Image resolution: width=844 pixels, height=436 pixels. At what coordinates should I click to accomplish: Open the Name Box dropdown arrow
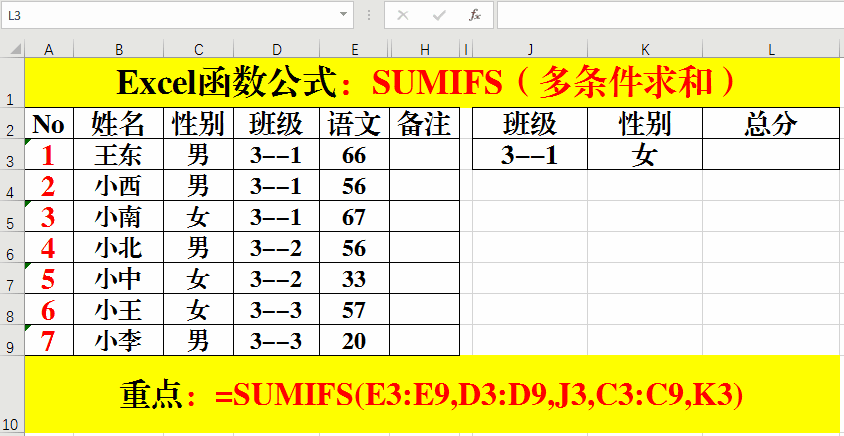tap(343, 15)
